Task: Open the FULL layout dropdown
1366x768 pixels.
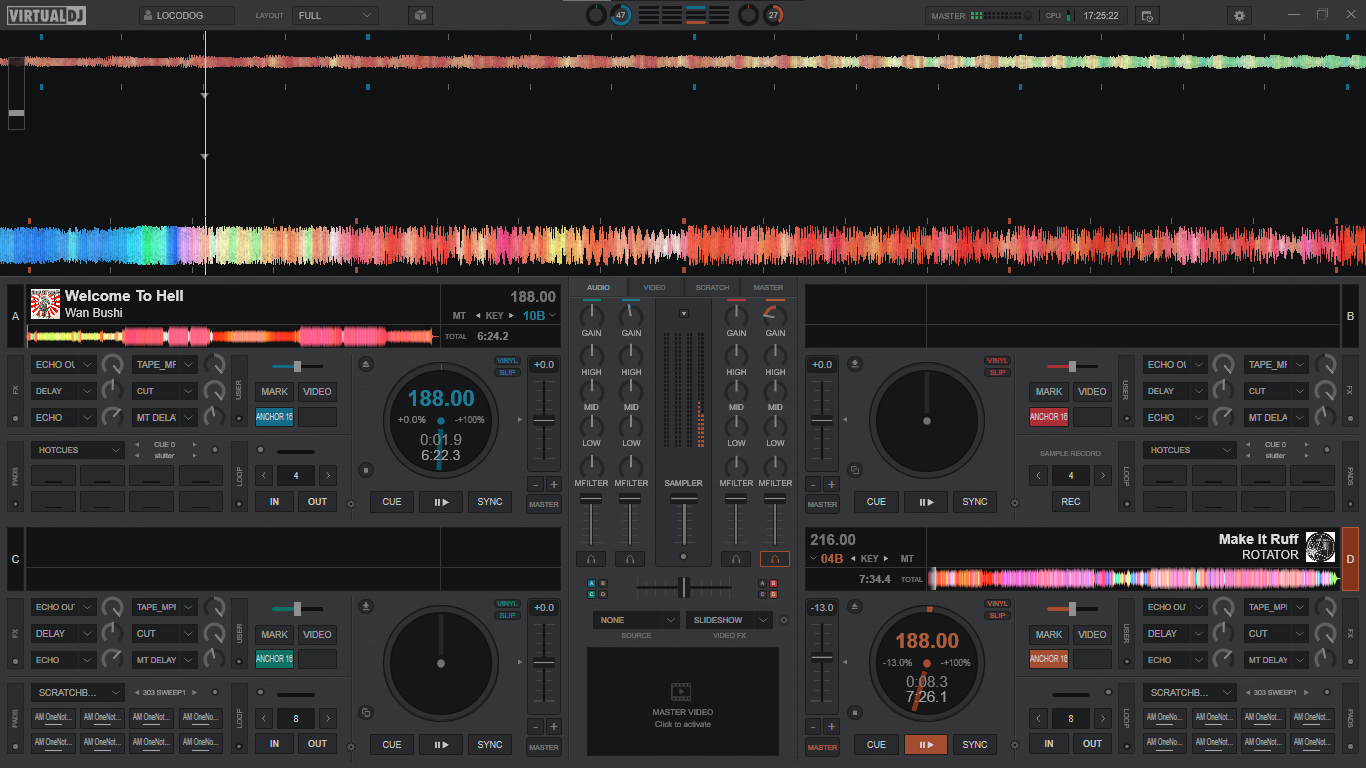Action: pos(335,16)
